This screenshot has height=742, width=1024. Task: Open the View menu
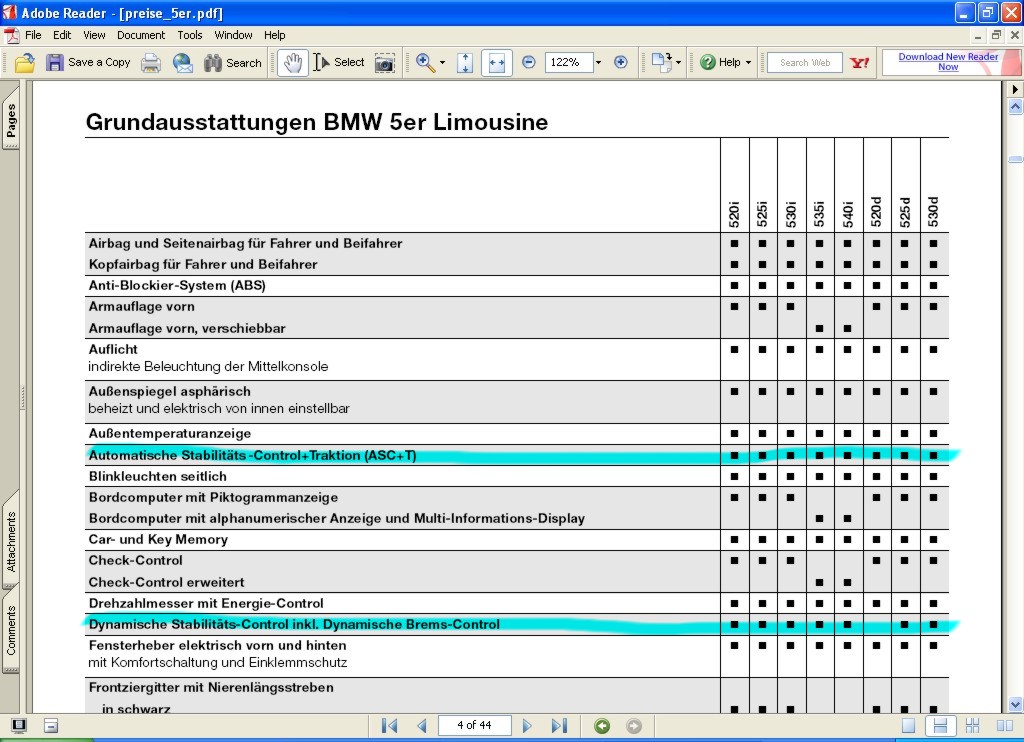[x=94, y=35]
